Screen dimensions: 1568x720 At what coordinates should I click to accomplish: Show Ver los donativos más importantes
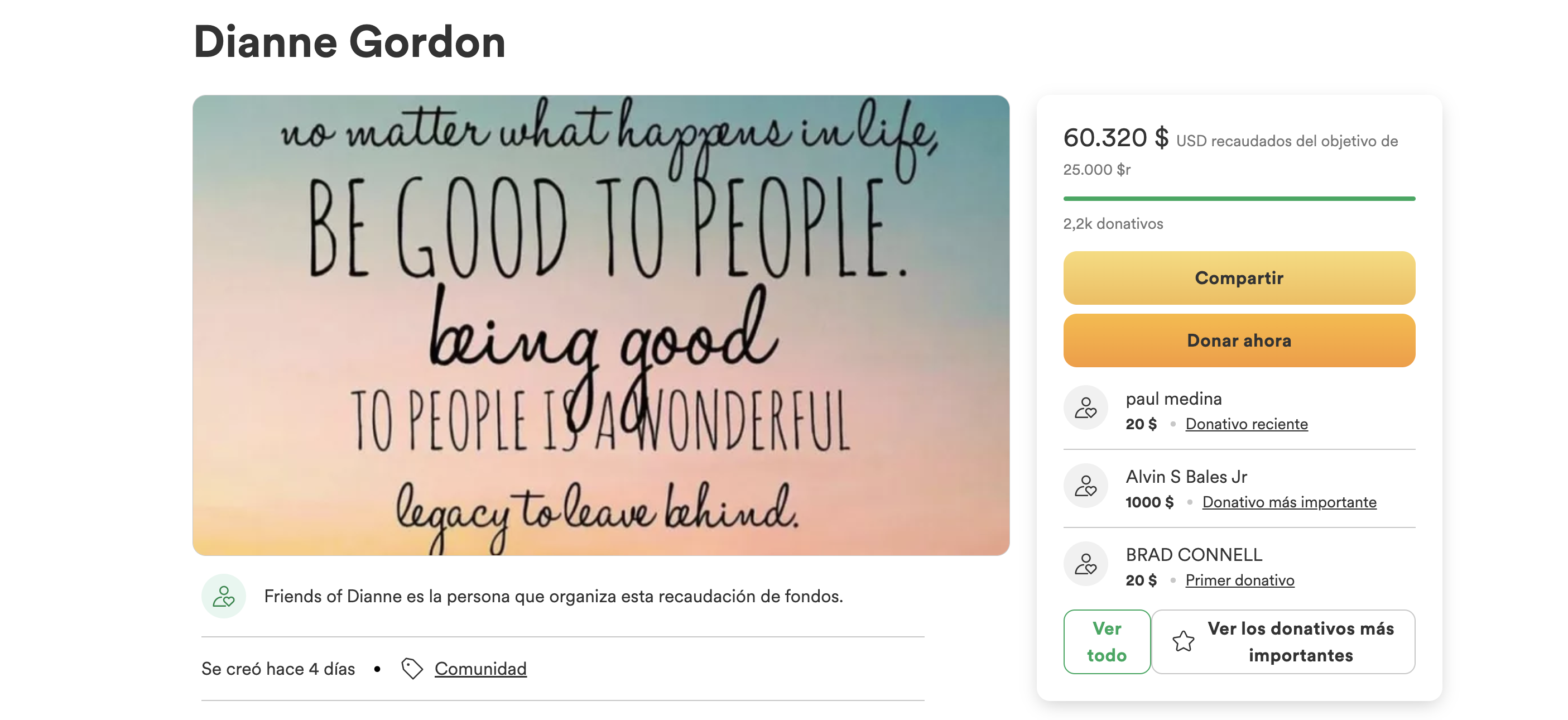pos(1300,641)
